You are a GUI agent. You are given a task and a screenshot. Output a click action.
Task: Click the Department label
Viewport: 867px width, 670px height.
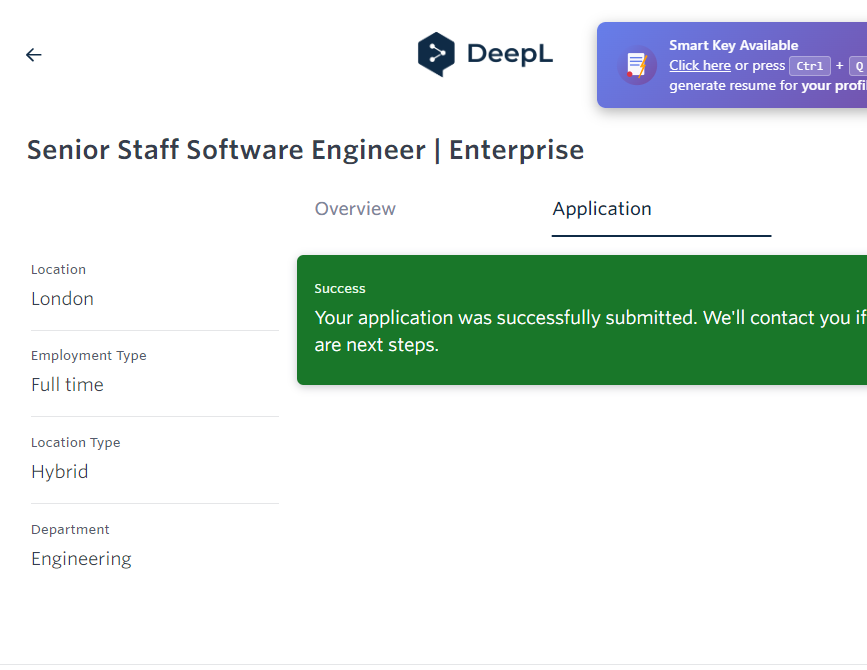(x=70, y=530)
